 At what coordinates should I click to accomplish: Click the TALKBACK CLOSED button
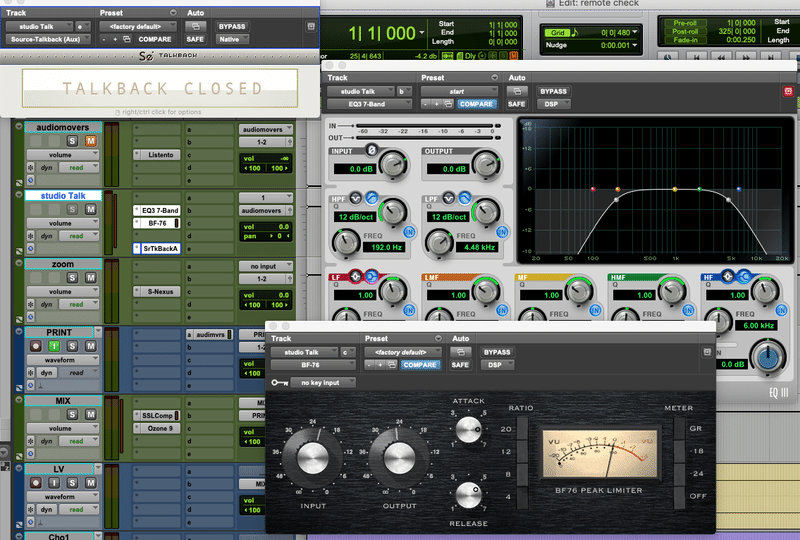(160, 88)
